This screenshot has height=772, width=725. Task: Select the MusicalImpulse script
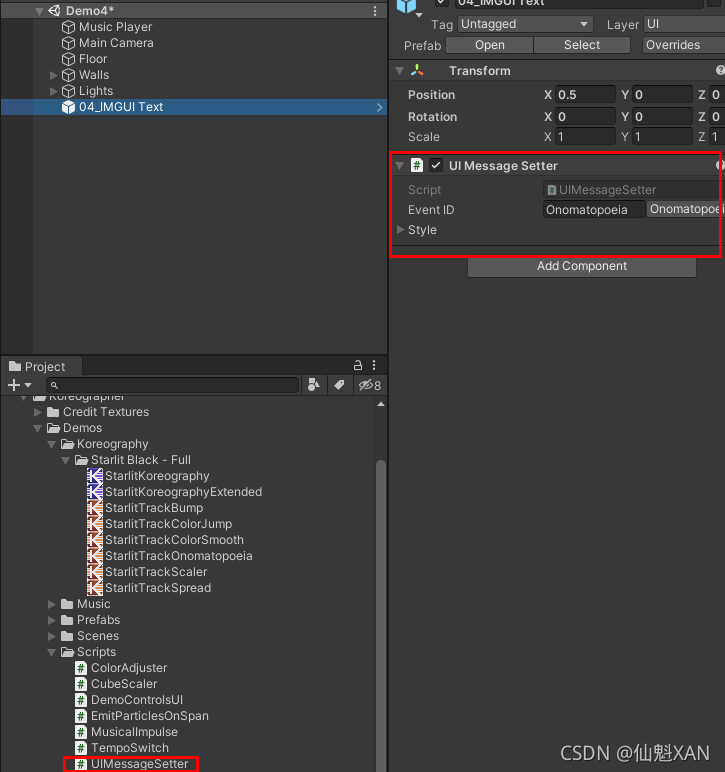pyautogui.click(x=134, y=732)
